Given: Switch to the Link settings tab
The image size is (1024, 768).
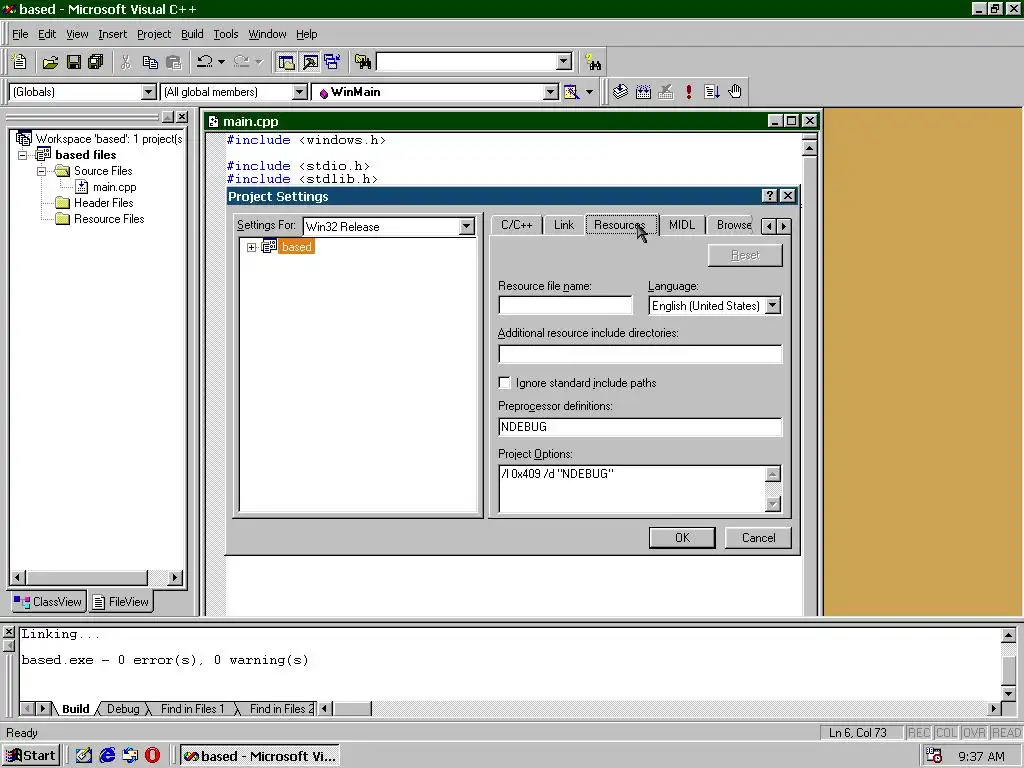Looking at the screenshot, I should pos(564,225).
